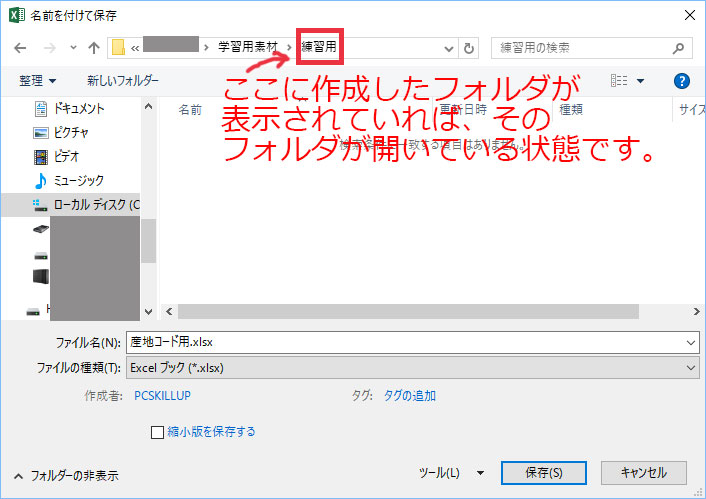706x499 pixels.
Task: Open ファイルの種類 Excel ブック dropdown
Action: (413, 367)
